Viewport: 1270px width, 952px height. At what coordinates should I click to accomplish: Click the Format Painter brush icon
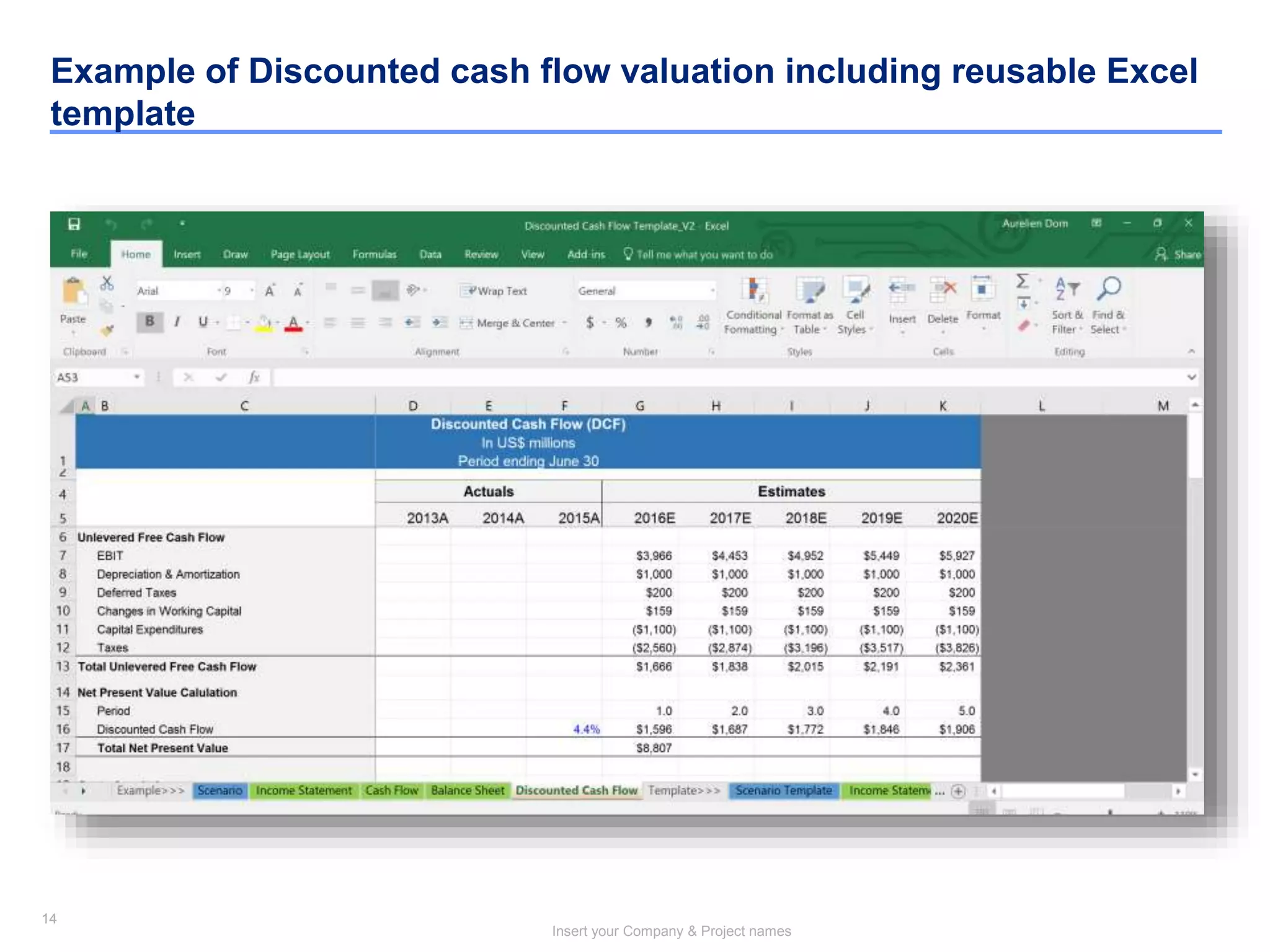[x=107, y=330]
